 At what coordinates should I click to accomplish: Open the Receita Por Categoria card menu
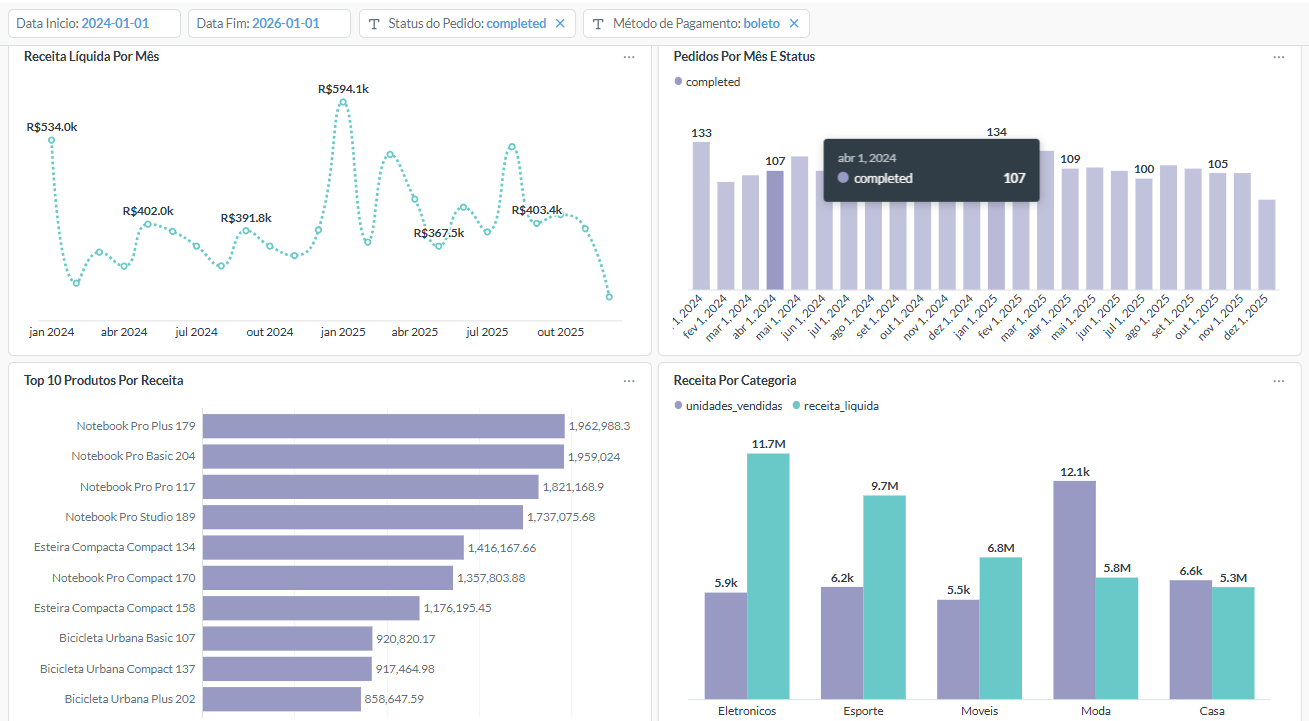[x=1279, y=381]
